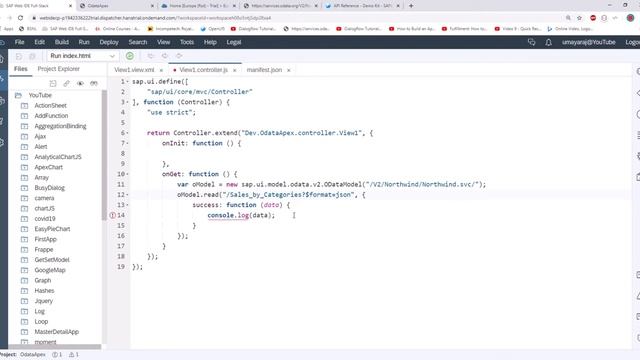The width and height of the screenshot is (640, 360).
Task: Click the Save All icon beside Save
Action: pos(32,56)
